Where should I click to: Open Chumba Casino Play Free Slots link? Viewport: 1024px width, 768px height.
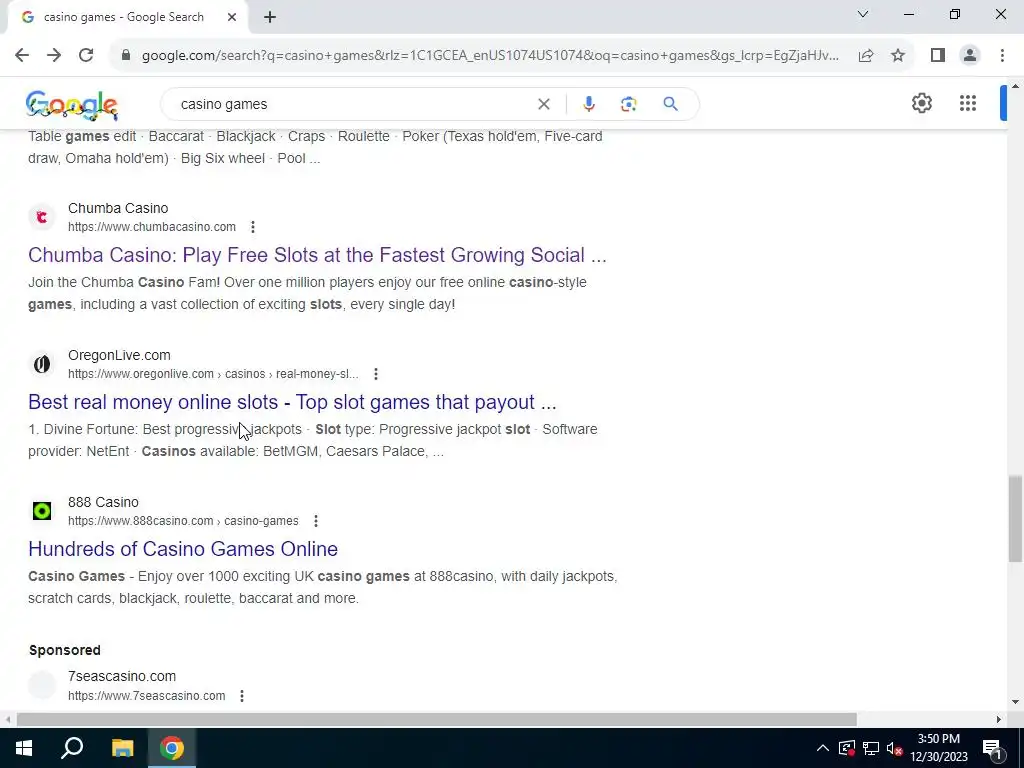click(317, 255)
